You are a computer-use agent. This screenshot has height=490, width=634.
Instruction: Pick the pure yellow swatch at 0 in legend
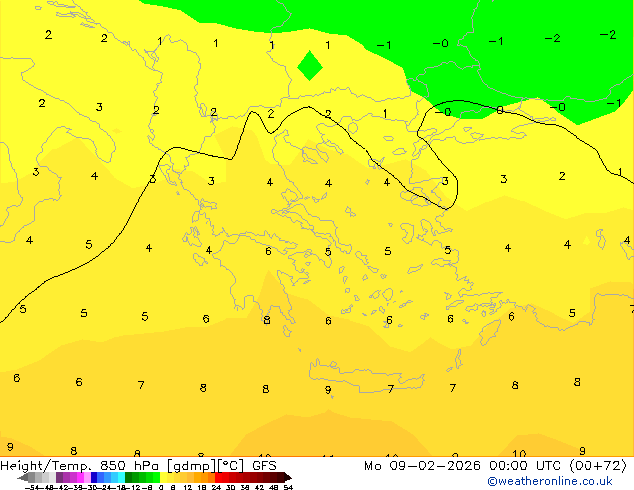pos(163,477)
